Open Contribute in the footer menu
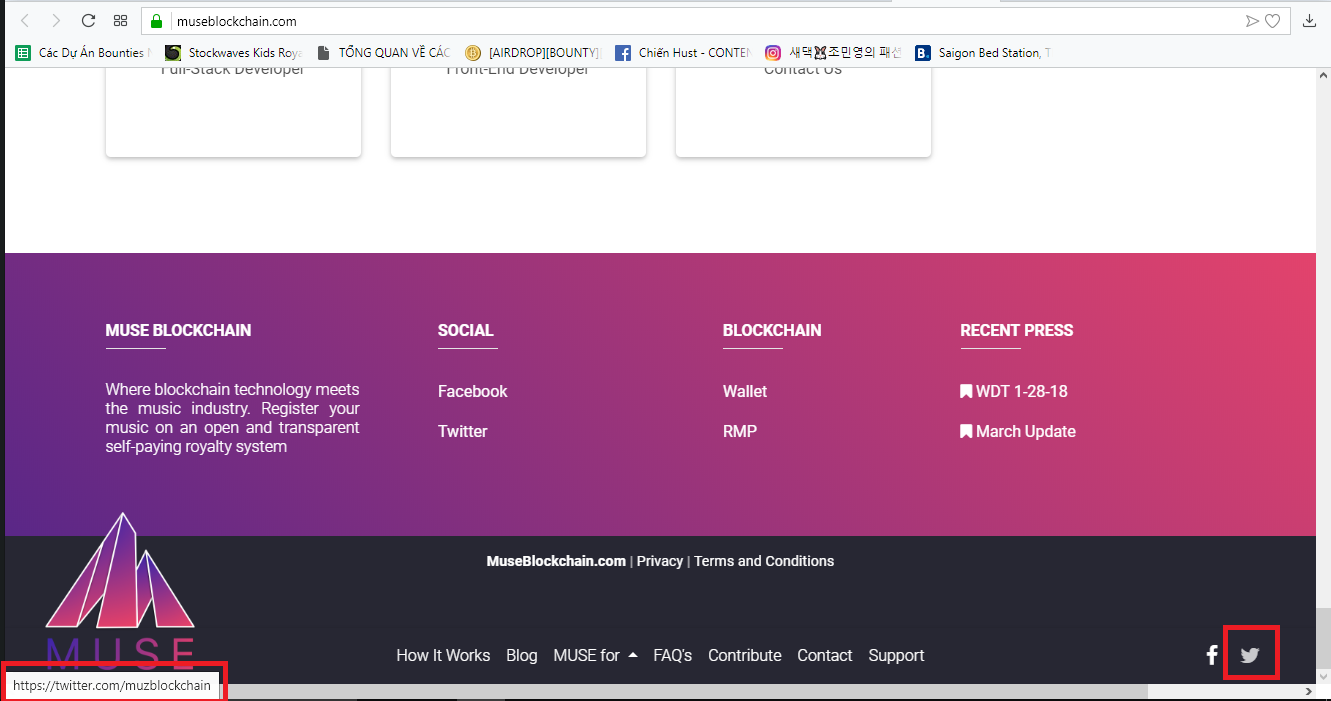The image size is (1331, 701). point(745,655)
